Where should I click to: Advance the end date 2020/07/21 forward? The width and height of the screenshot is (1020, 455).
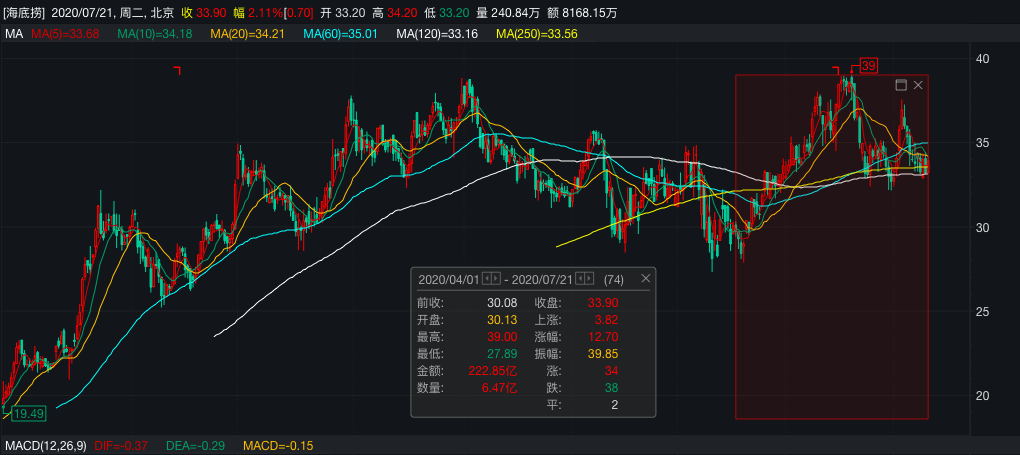(x=589, y=279)
